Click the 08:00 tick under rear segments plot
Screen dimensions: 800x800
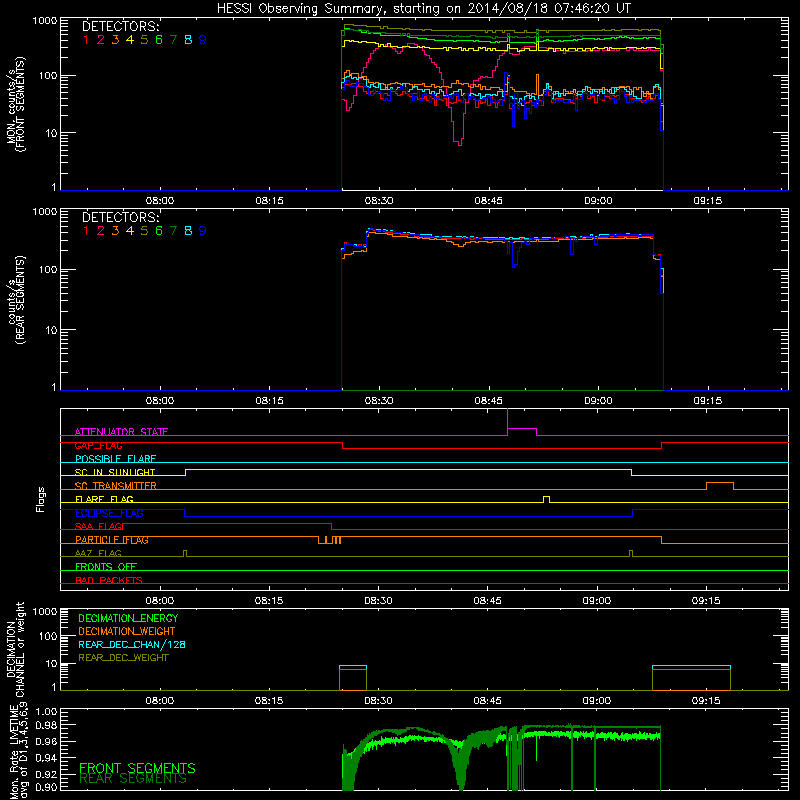[x=160, y=401]
